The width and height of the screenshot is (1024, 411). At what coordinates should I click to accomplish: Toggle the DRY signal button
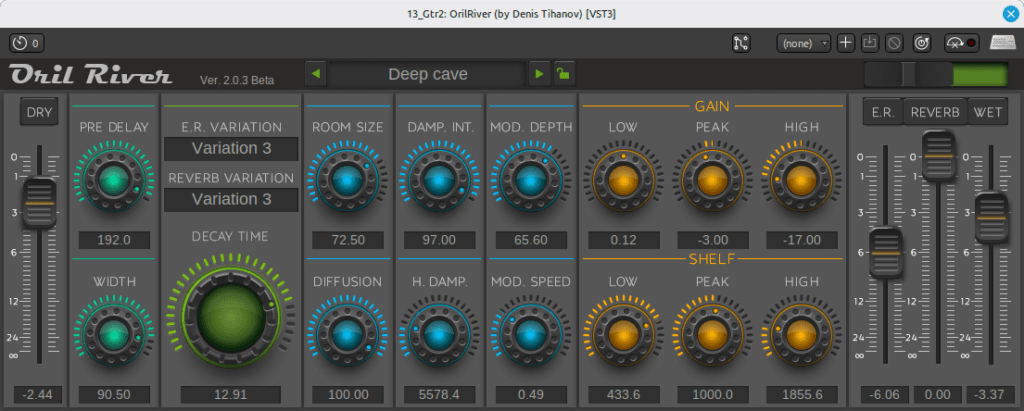pos(40,112)
